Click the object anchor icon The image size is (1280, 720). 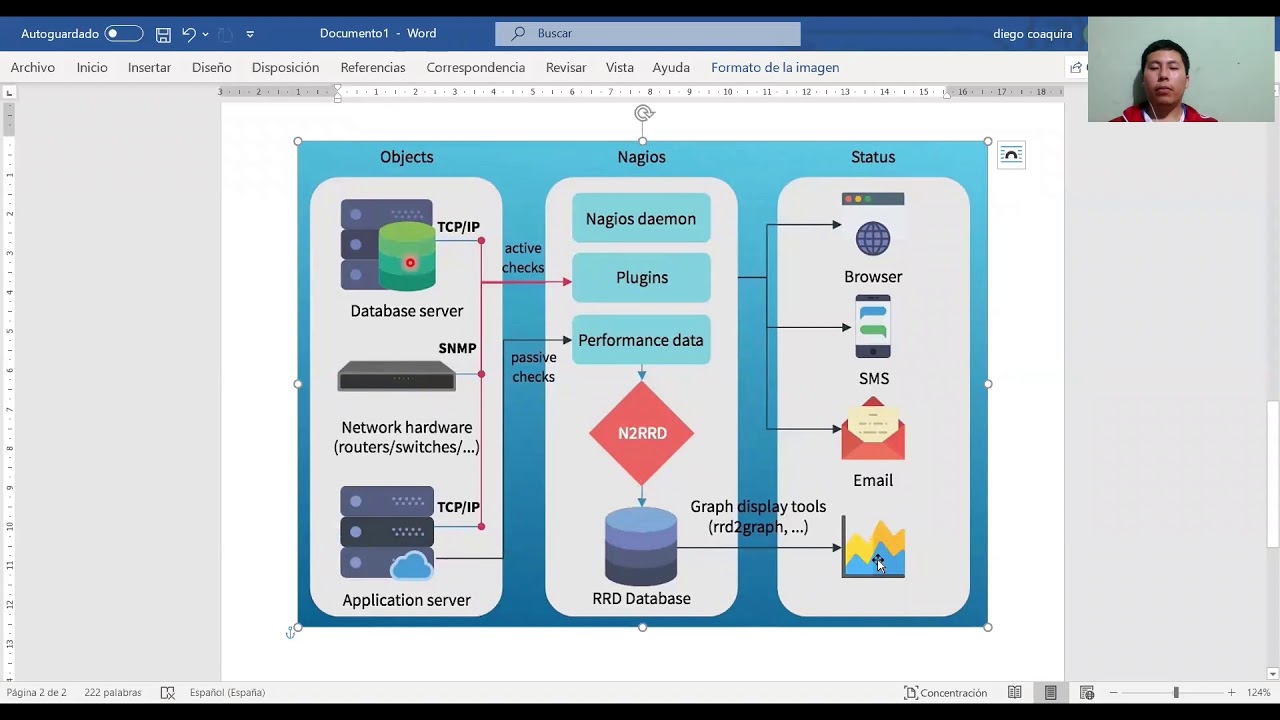click(290, 632)
